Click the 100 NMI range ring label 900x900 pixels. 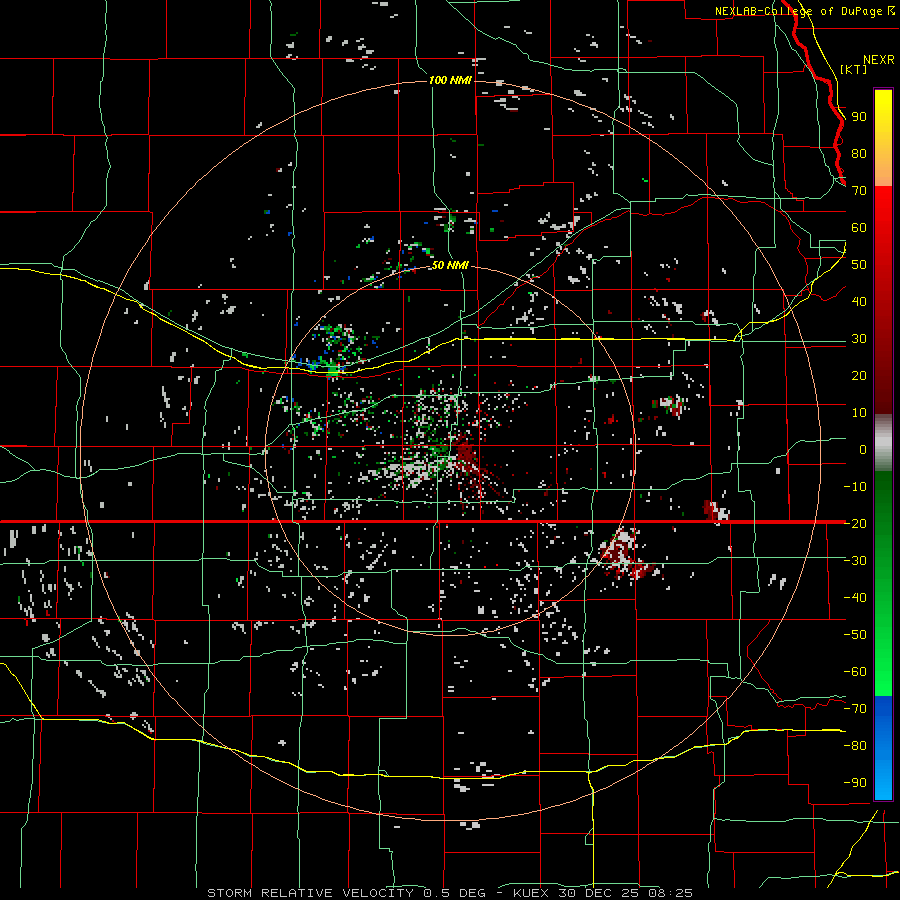(x=450, y=80)
